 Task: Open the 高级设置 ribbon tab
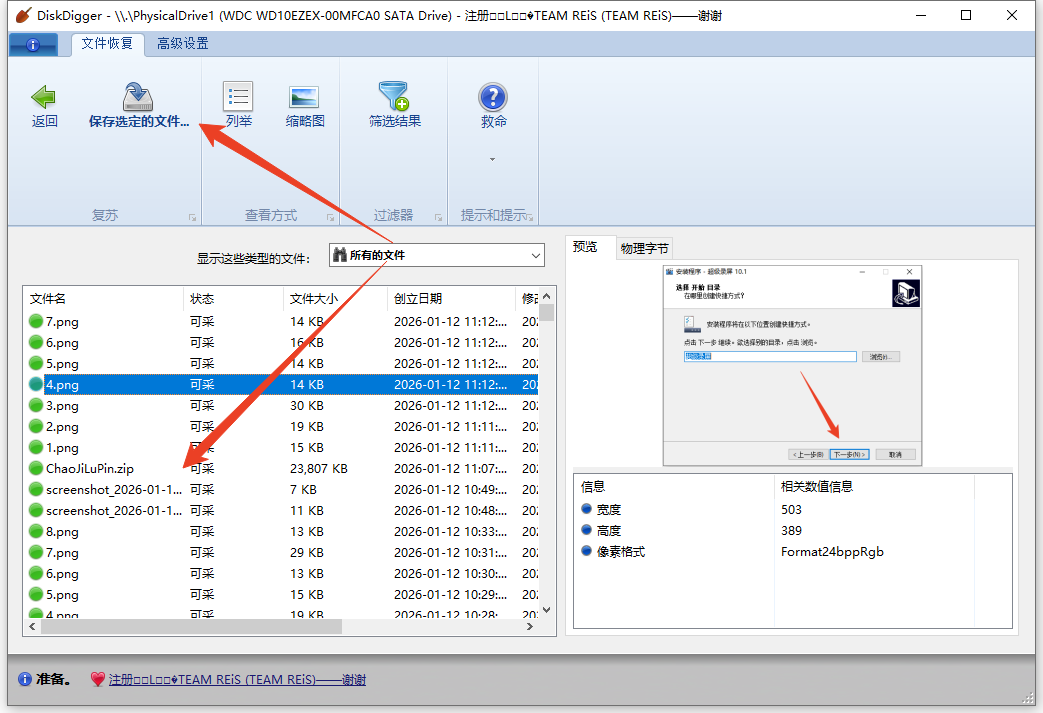182,43
